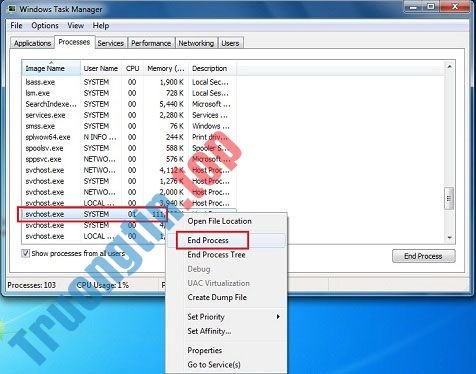Open Properties from context menu
This screenshot has height=374, width=476.
pyautogui.click(x=205, y=350)
